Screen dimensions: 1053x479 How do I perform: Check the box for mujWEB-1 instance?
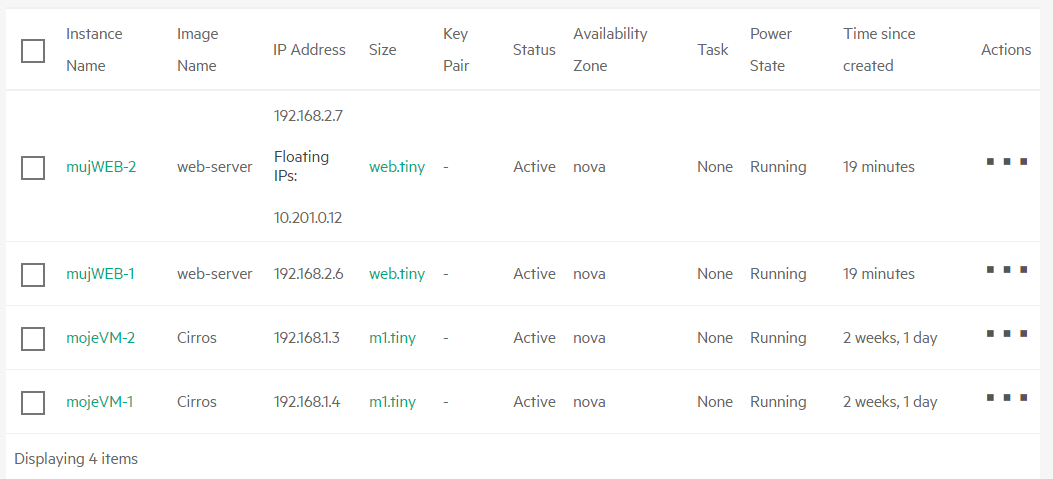(33, 275)
